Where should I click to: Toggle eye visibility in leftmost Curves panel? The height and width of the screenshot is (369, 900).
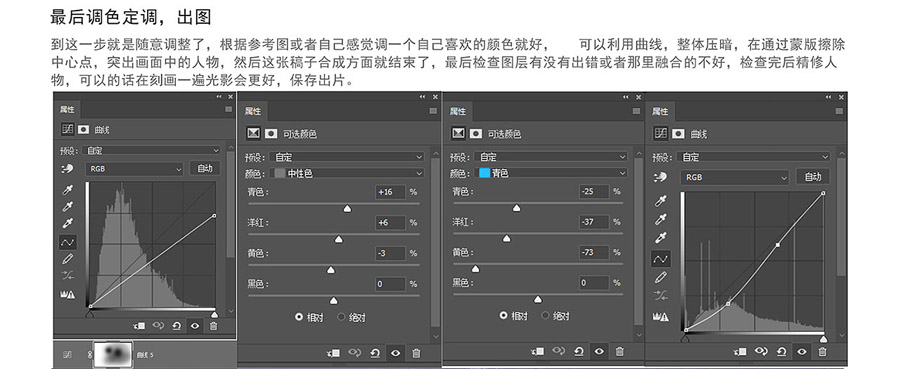pos(195,326)
